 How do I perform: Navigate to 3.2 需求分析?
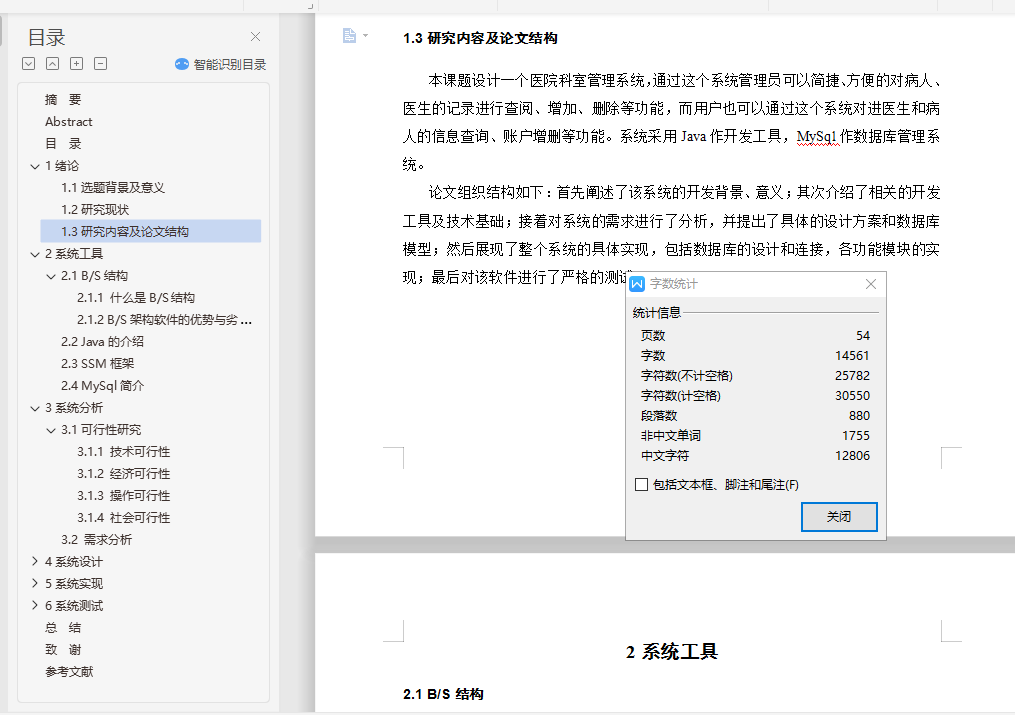[x=96, y=540]
